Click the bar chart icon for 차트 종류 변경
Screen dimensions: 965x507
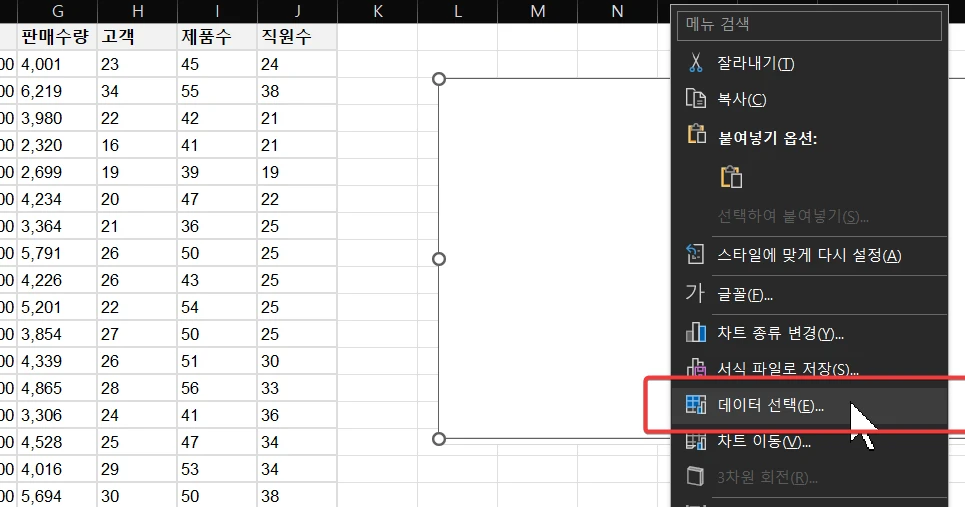pyautogui.click(x=696, y=332)
